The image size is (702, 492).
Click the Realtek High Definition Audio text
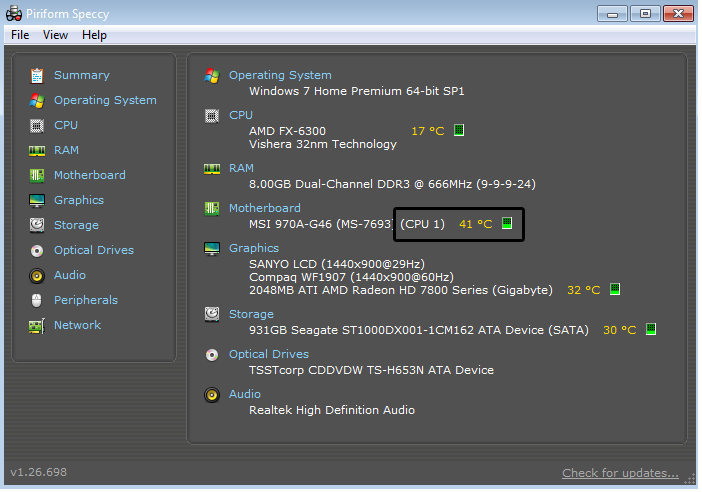[x=332, y=411]
